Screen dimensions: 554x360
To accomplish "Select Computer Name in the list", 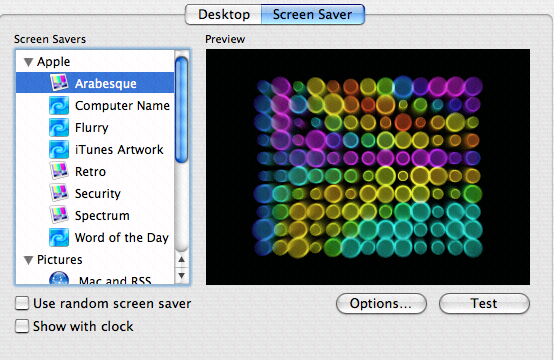I will tap(122, 106).
